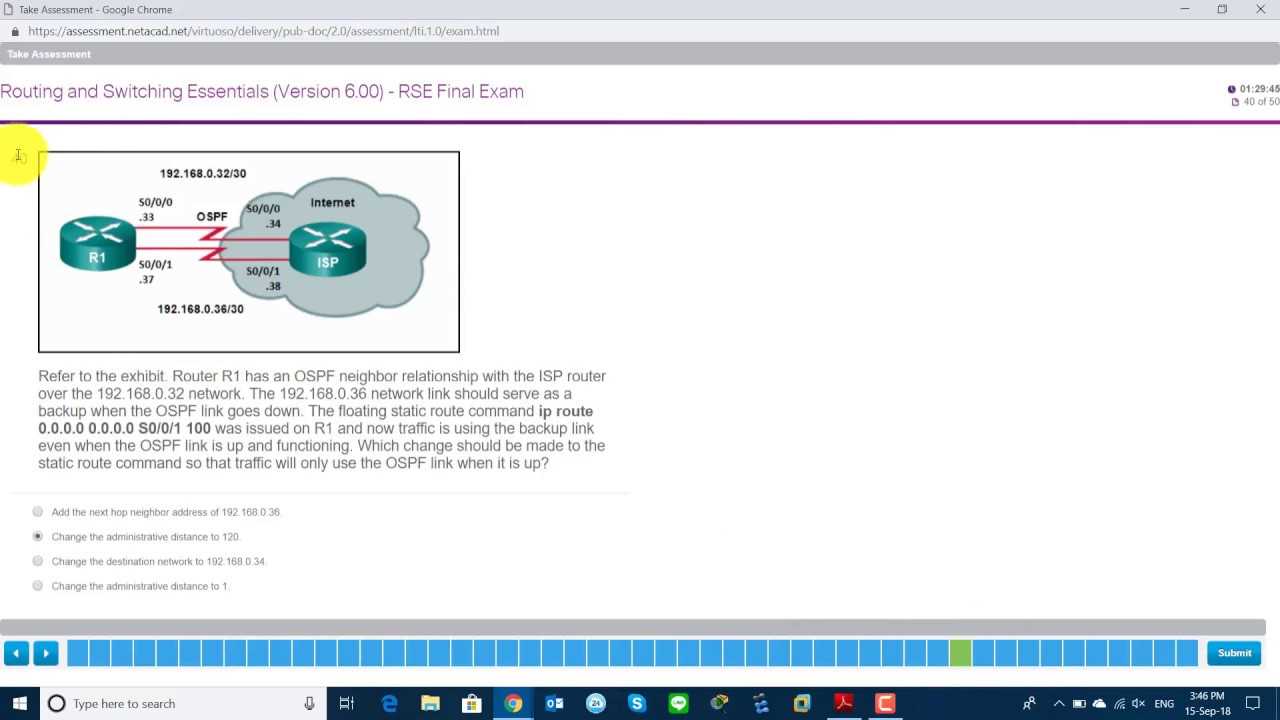1280x720 pixels.
Task: Select 'Change the administrative distance to 120'
Action: tap(38, 536)
